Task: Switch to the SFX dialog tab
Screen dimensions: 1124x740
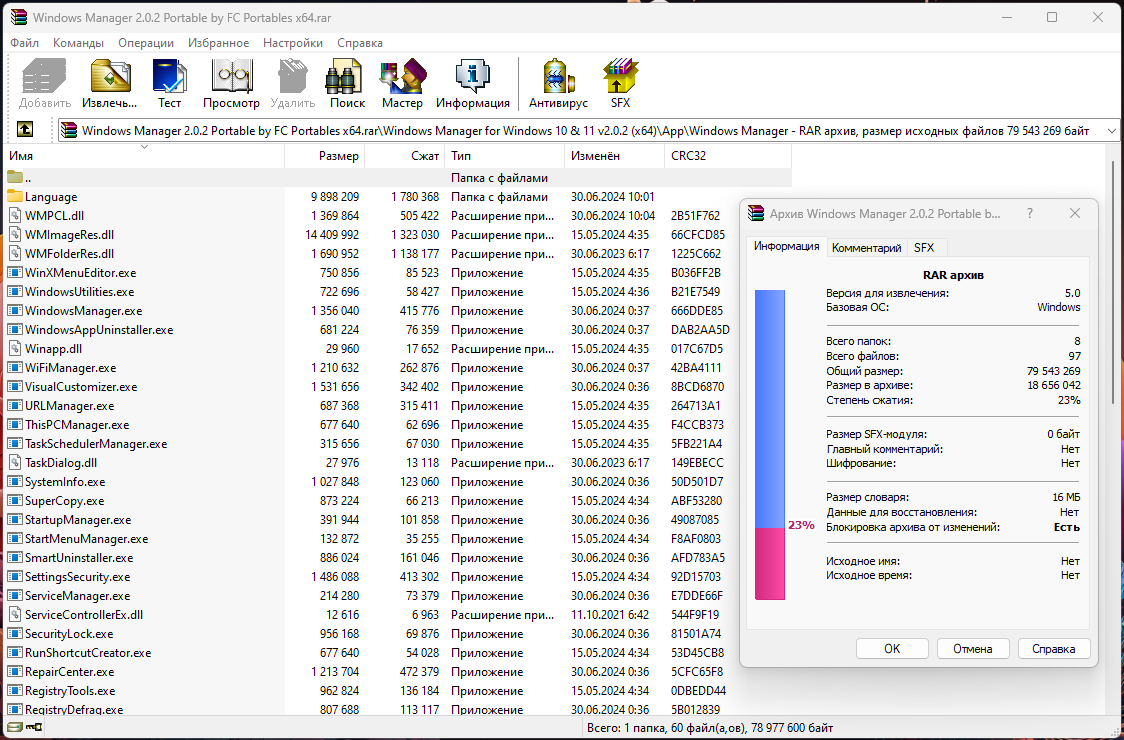Action: point(924,247)
